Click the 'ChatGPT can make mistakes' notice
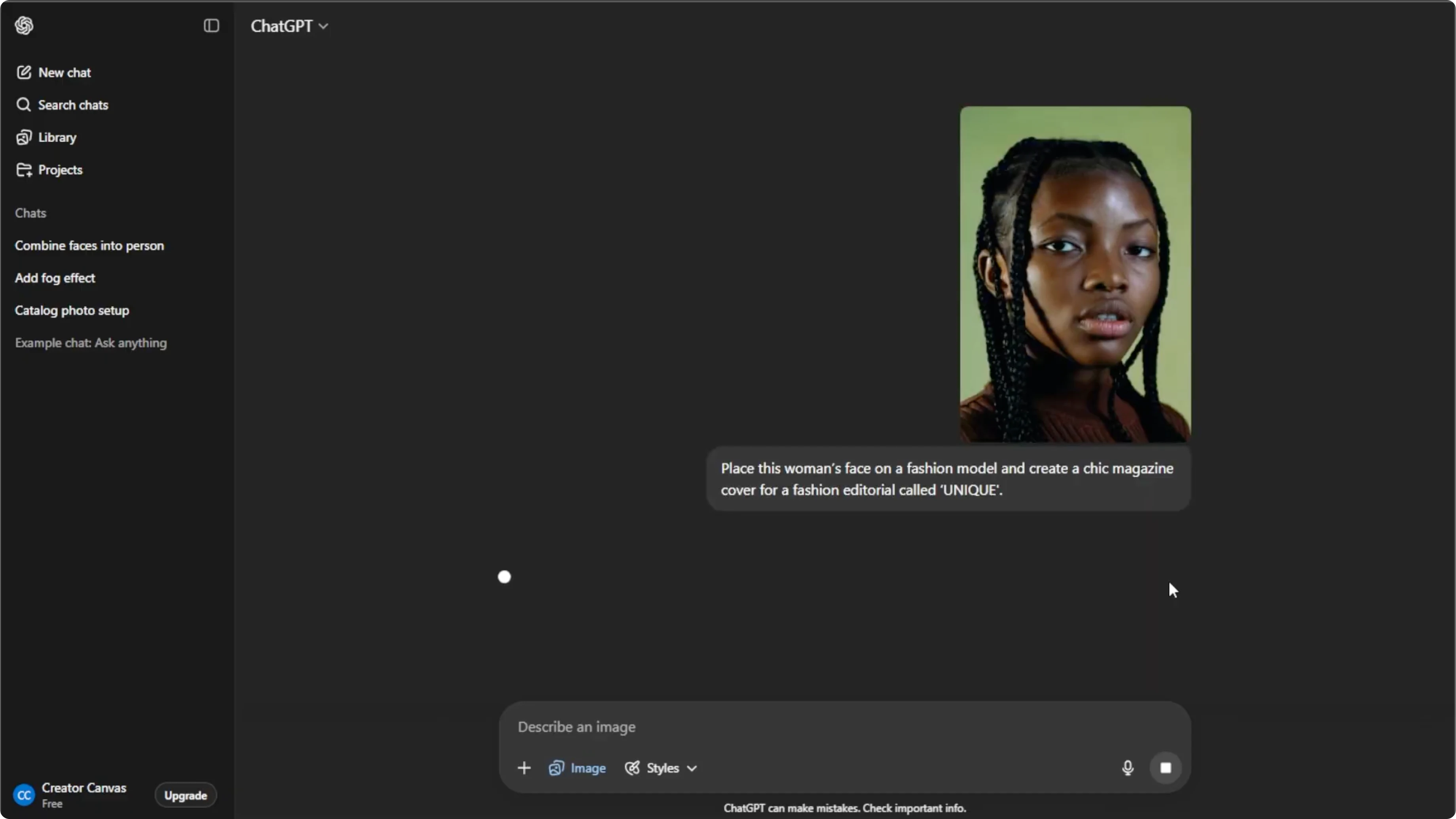The width and height of the screenshot is (1456, 819). click(845, 808)
